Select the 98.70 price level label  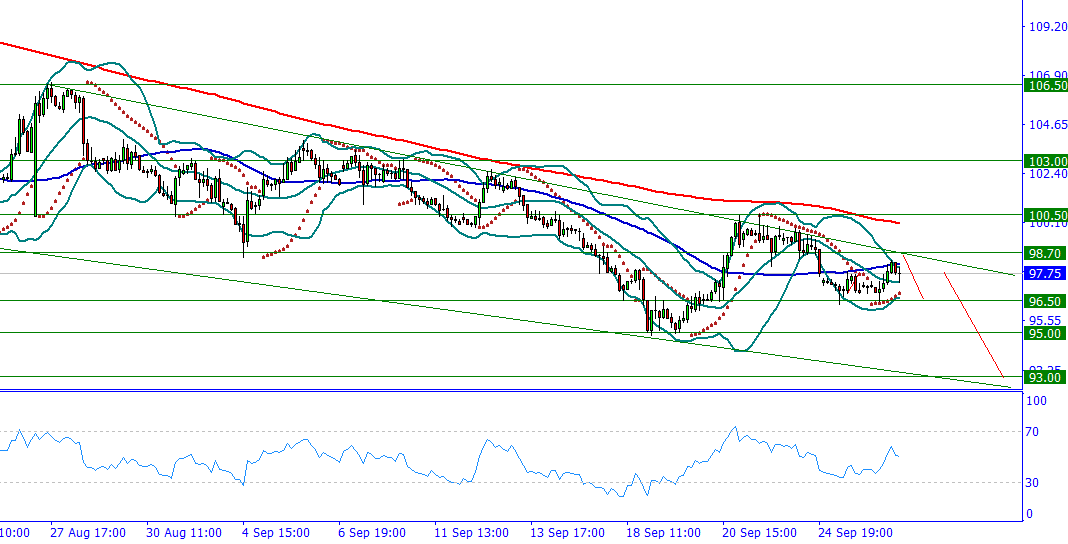[1046, 253]
